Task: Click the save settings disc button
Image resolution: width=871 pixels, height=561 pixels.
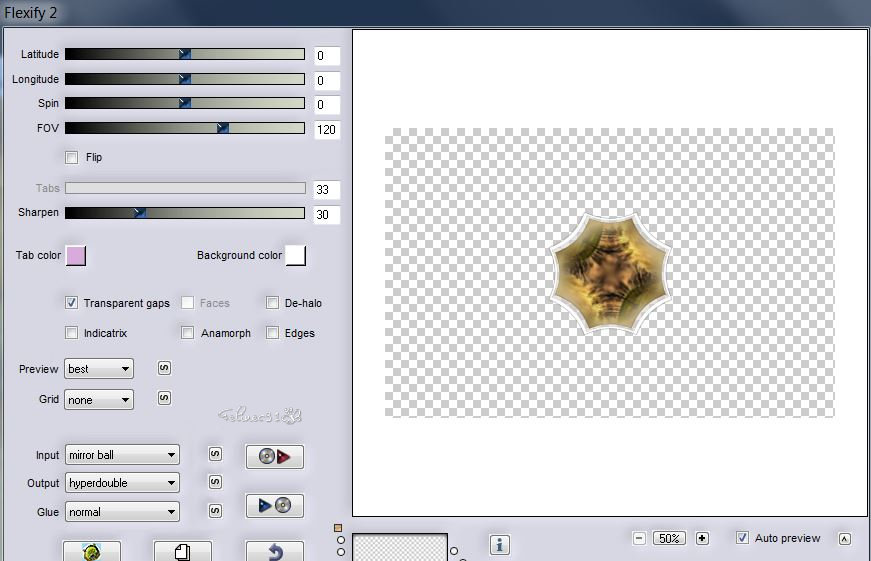Action: coord(275,506)
